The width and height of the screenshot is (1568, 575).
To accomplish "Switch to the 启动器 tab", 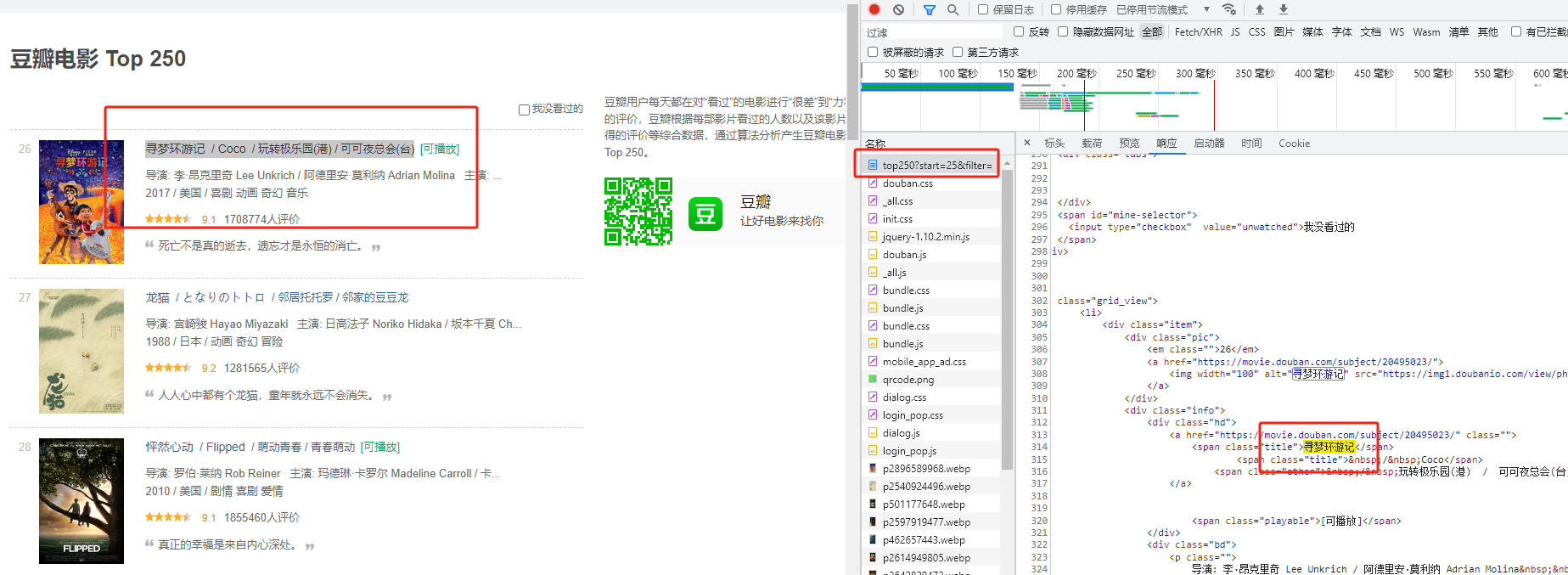I will coord(1209,144).
